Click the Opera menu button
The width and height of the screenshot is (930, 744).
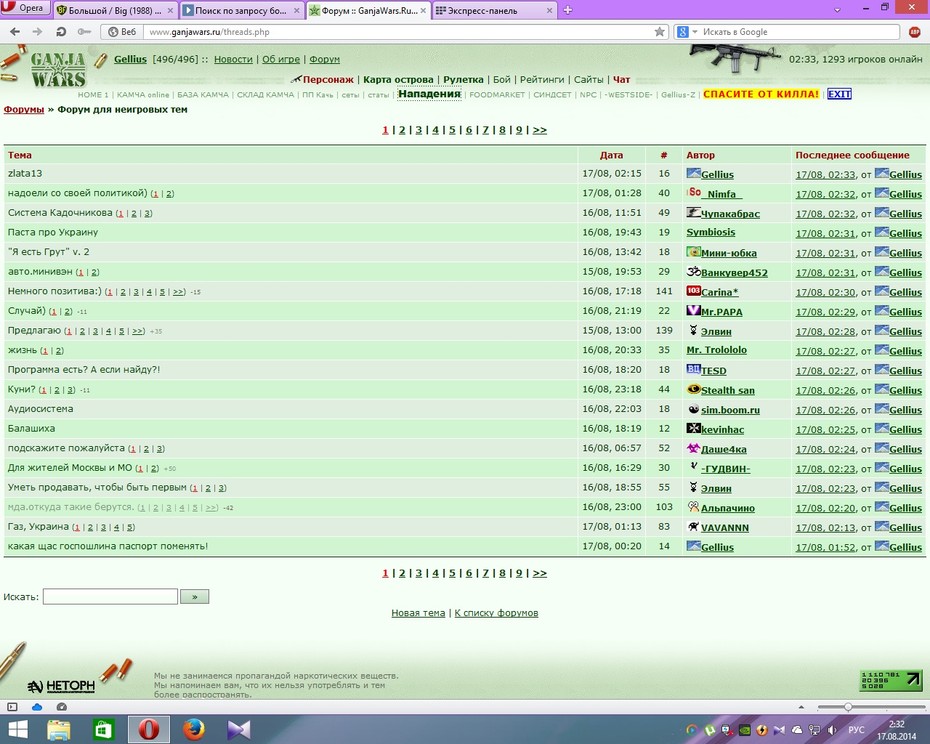(x=24, y=8)
